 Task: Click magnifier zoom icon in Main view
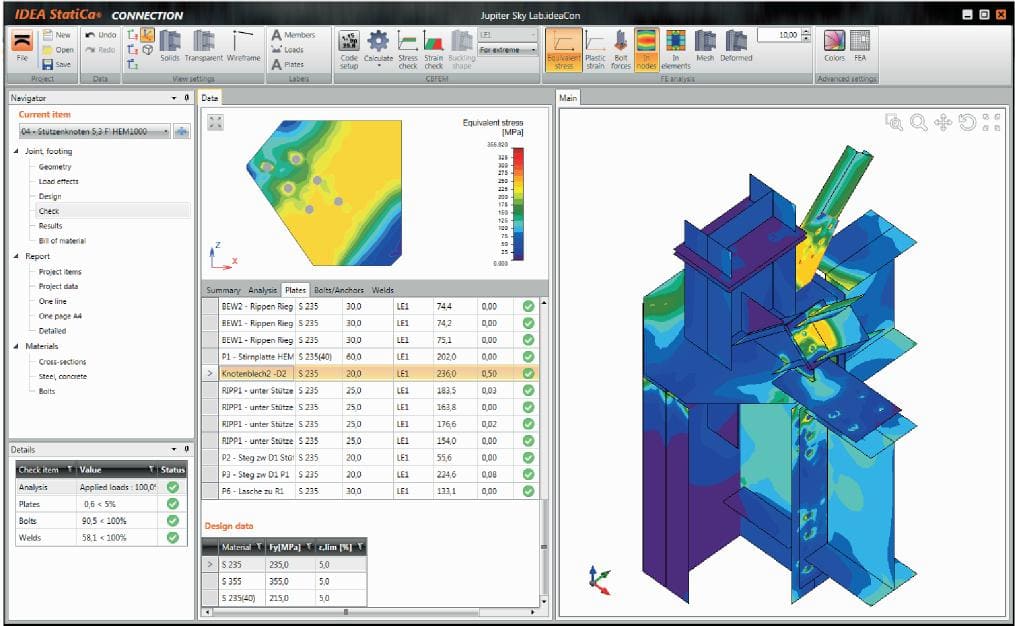point(919,122)
